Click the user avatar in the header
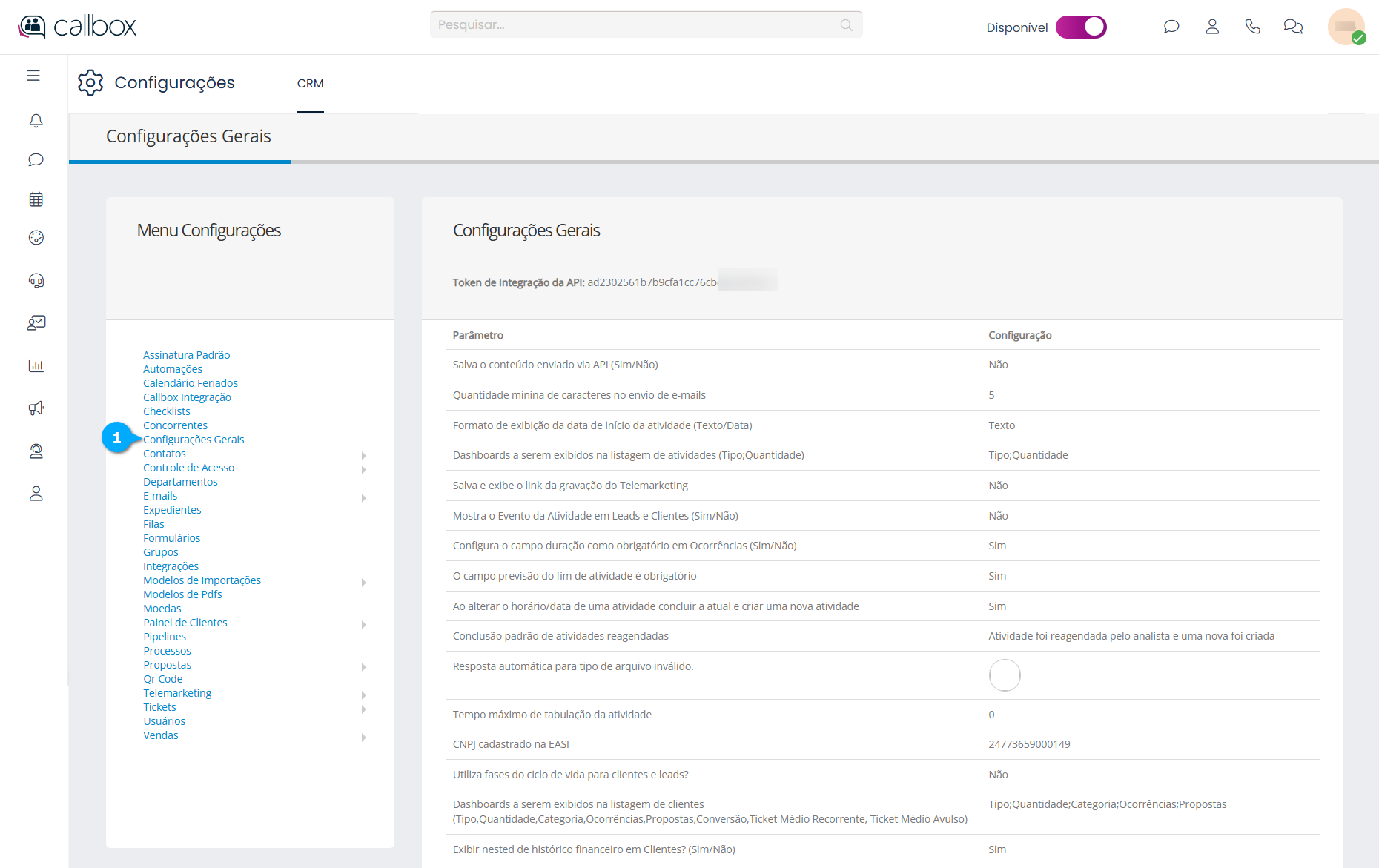The width and height of the screenshot is (1379, 868). click(1345, 27)
